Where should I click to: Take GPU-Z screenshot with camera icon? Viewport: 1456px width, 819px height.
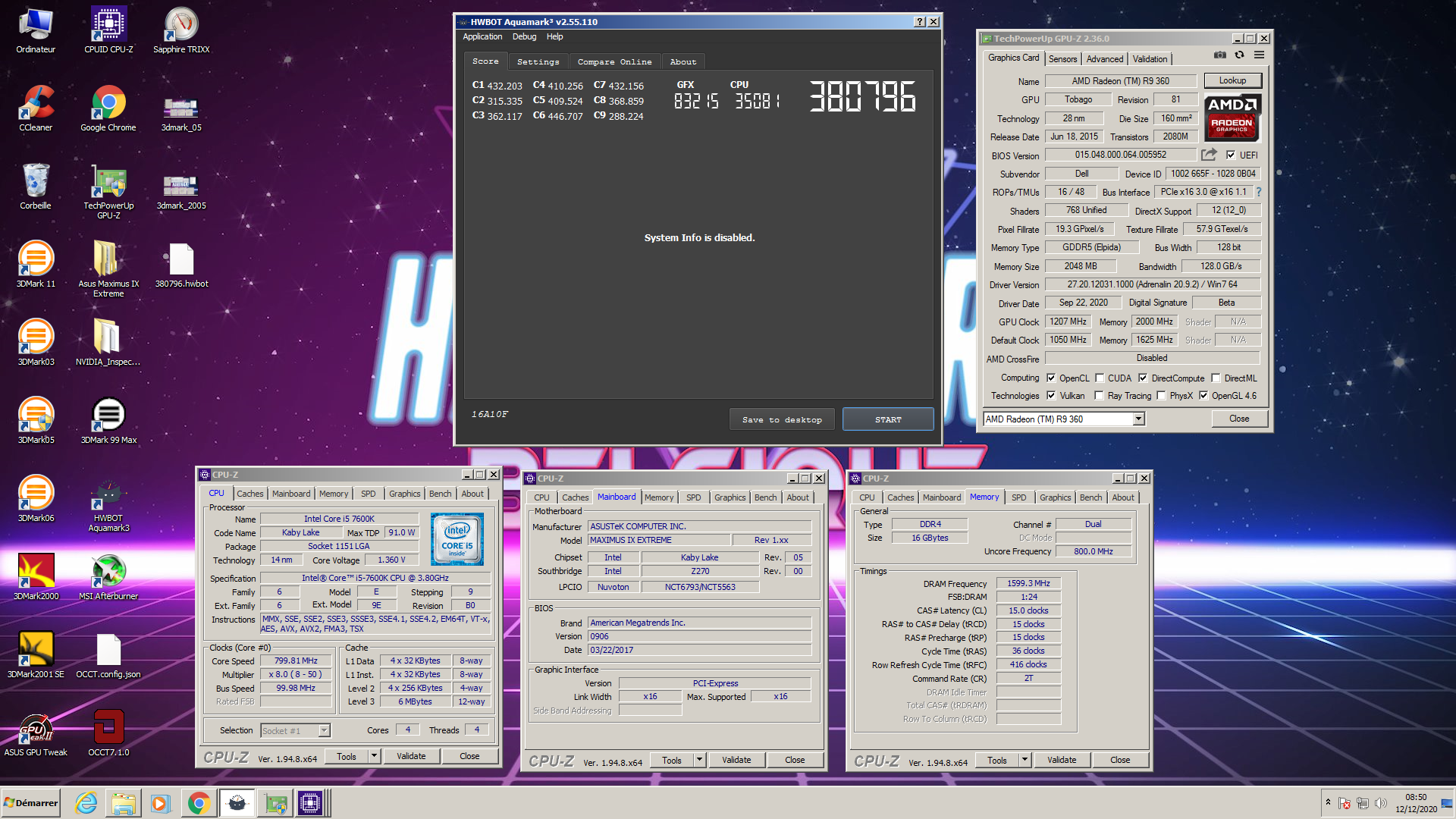pos(1219,55)
